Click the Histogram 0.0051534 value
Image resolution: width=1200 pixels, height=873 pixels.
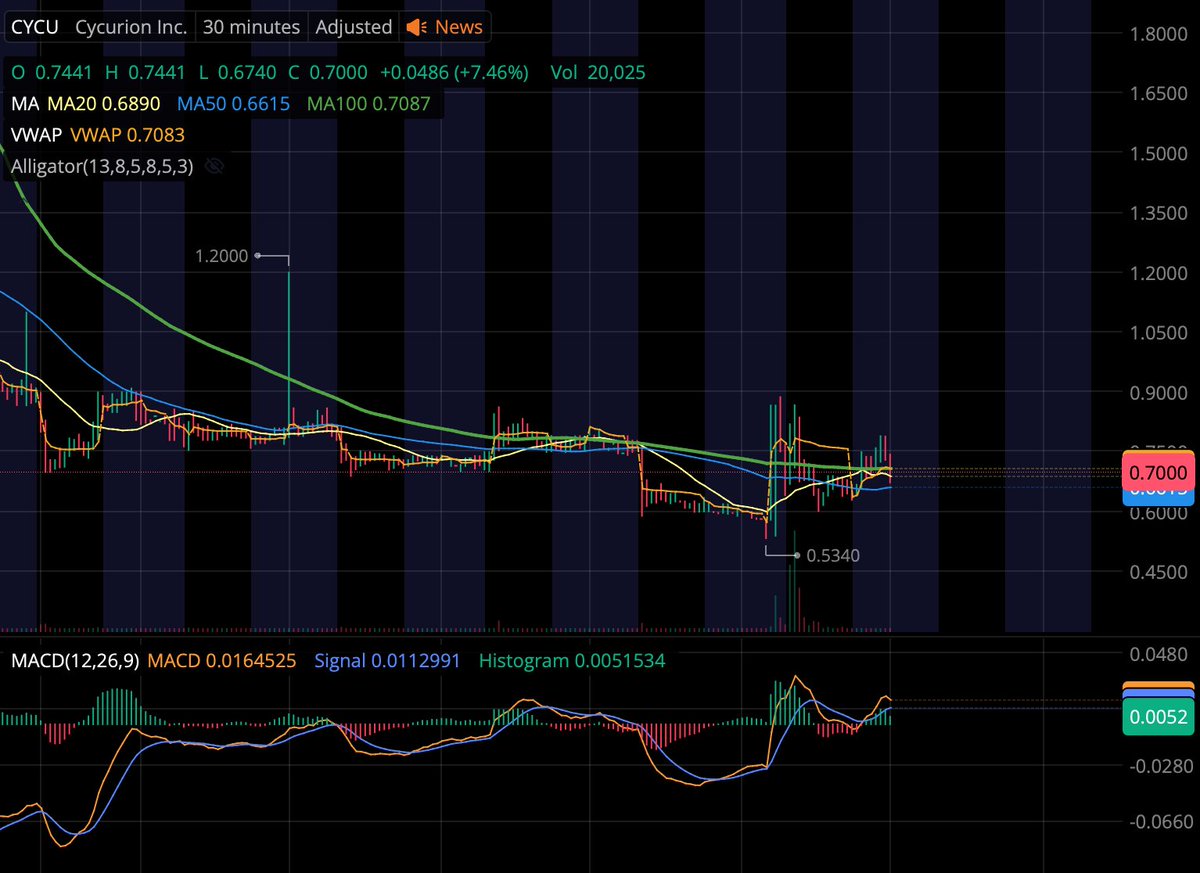(x=571, y=660)
